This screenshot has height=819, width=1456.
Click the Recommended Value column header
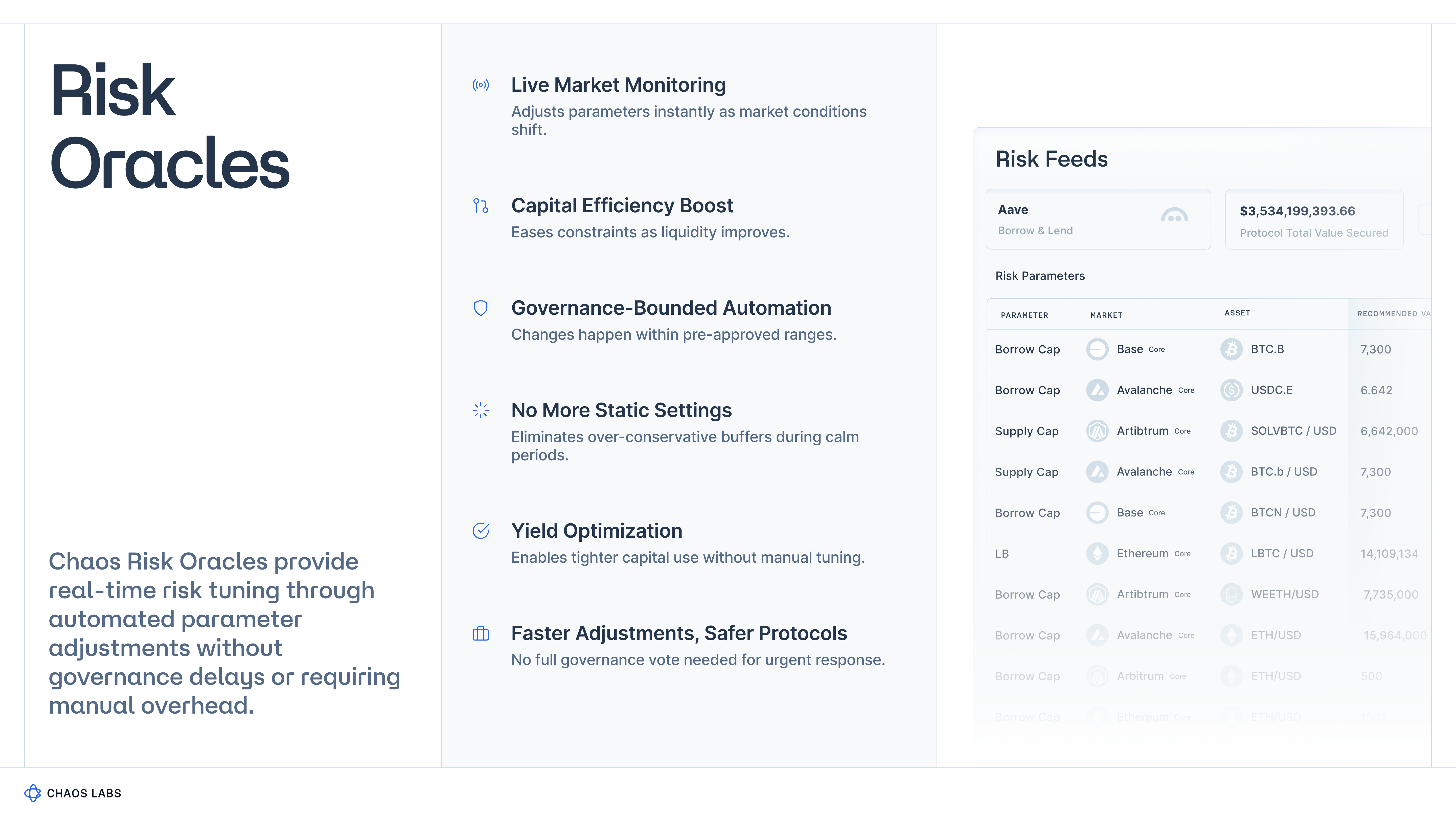[x=1393, y=314]
